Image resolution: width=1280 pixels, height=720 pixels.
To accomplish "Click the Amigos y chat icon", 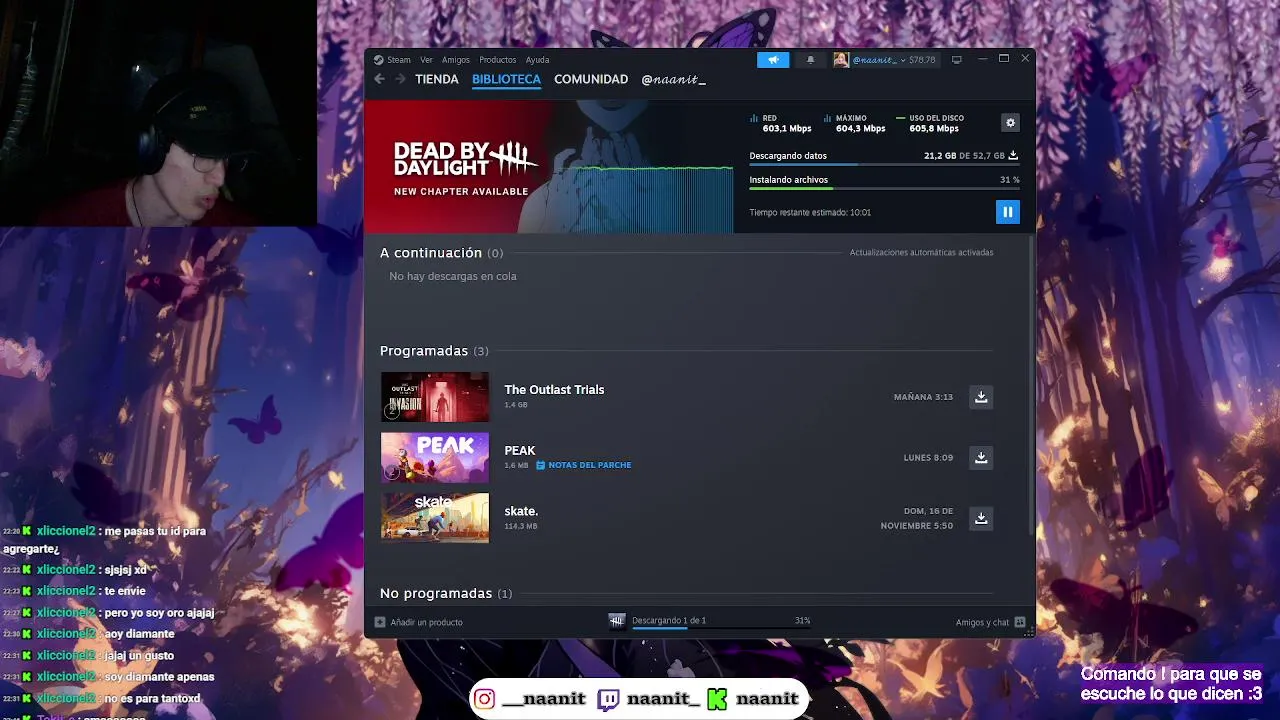I will click(x=1020, y=622).
